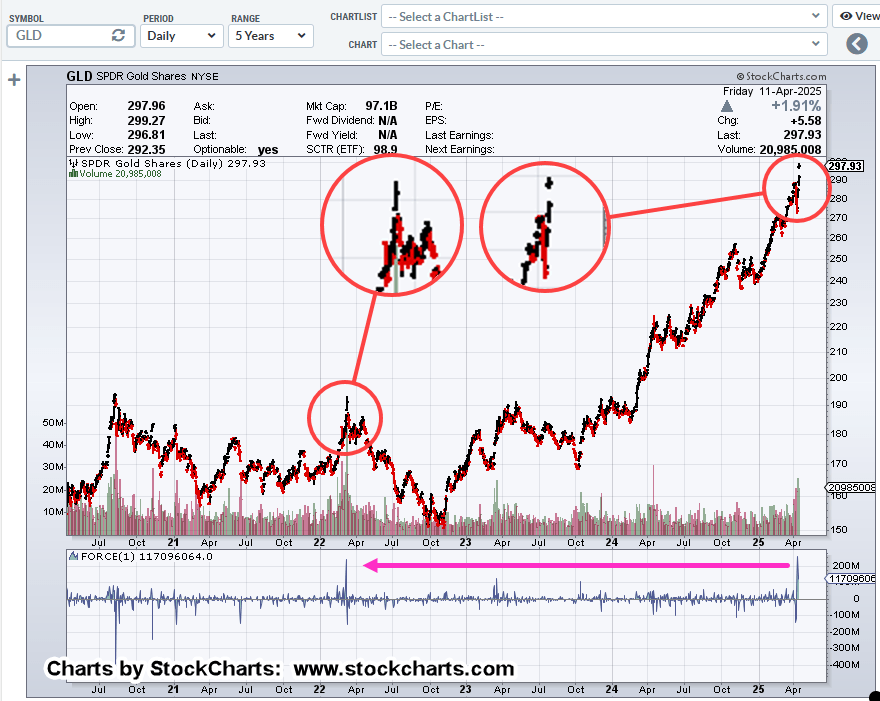Image resolution: width=880 pixels, height=701 pixels.
Task: Click the refresh icon in the Symbol box
Action: 118,35
